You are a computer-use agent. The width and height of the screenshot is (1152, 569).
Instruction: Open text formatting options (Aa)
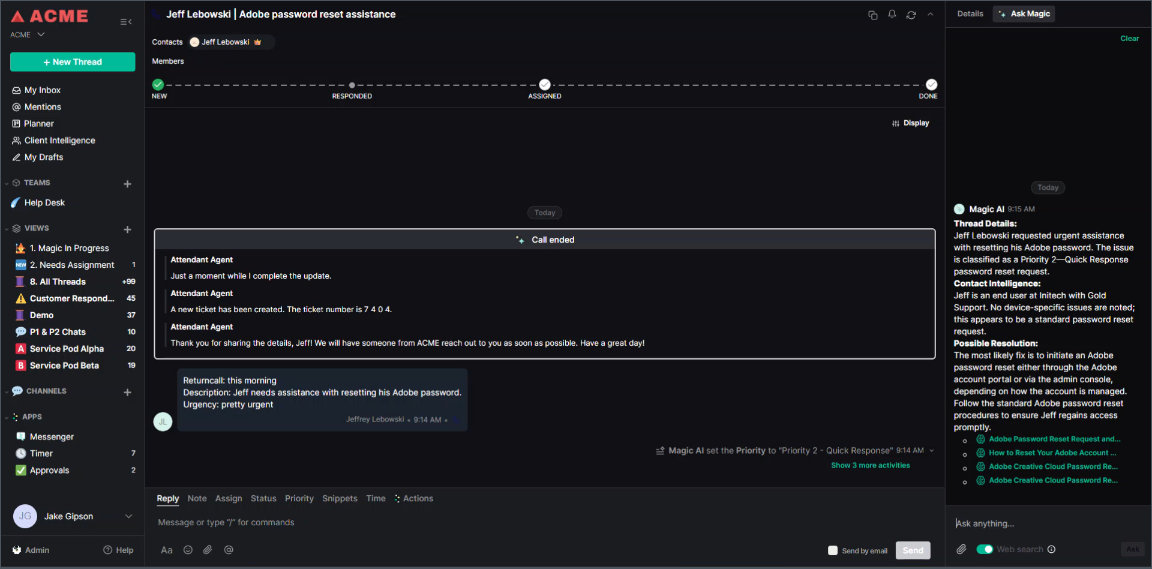(167, 550)
